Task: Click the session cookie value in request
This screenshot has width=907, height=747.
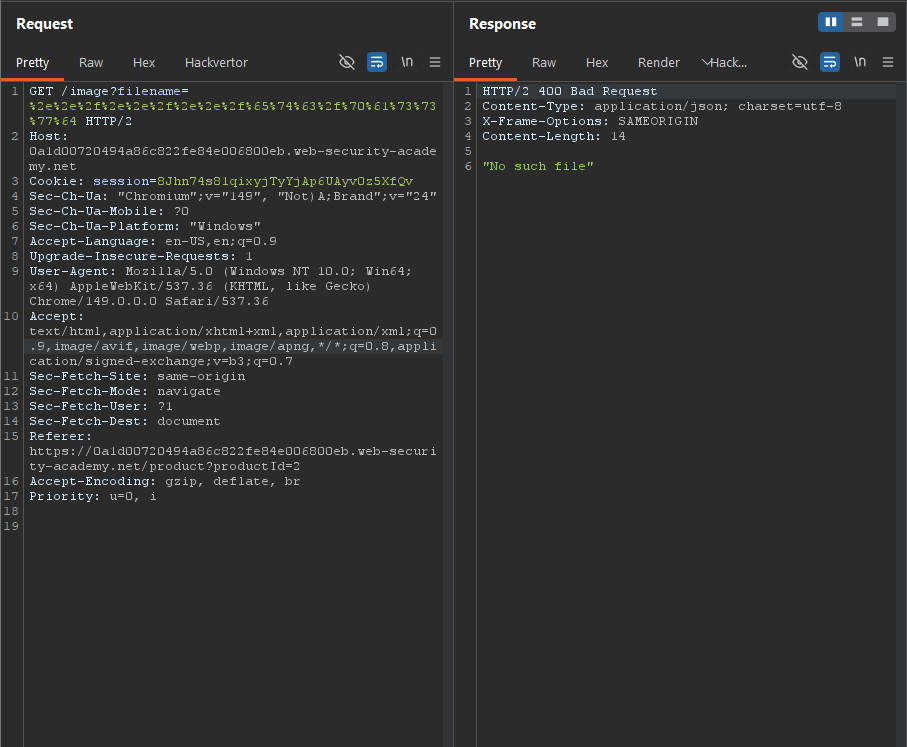Action: point(285,181)
